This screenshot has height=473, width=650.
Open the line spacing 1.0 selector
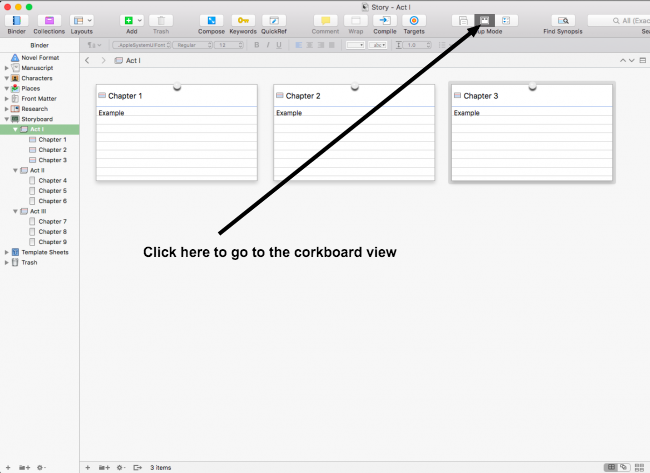tap(414, 45)
